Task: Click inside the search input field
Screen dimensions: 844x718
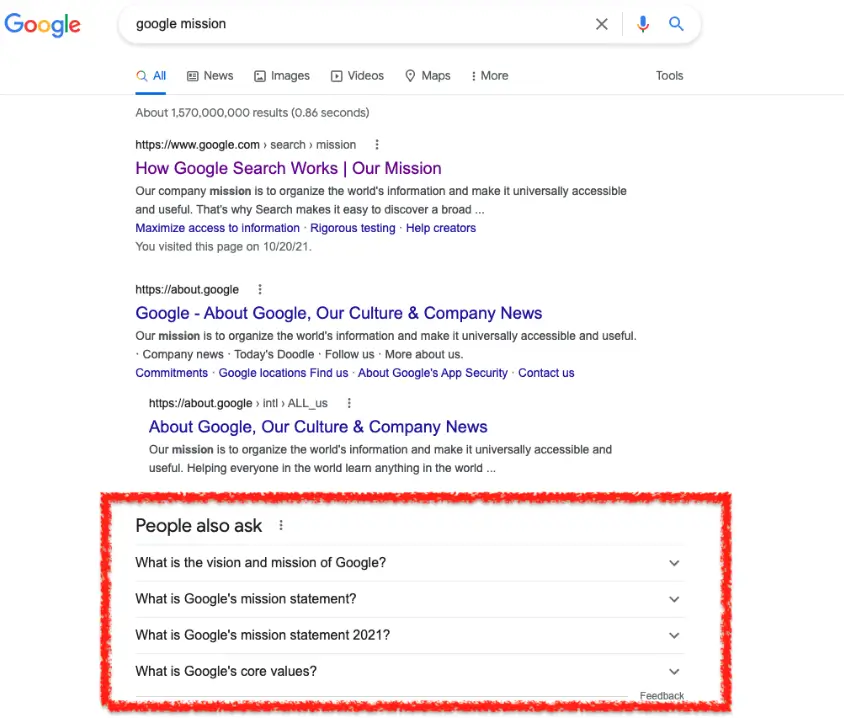Action: pyautogui.click(x=300, y=24)
